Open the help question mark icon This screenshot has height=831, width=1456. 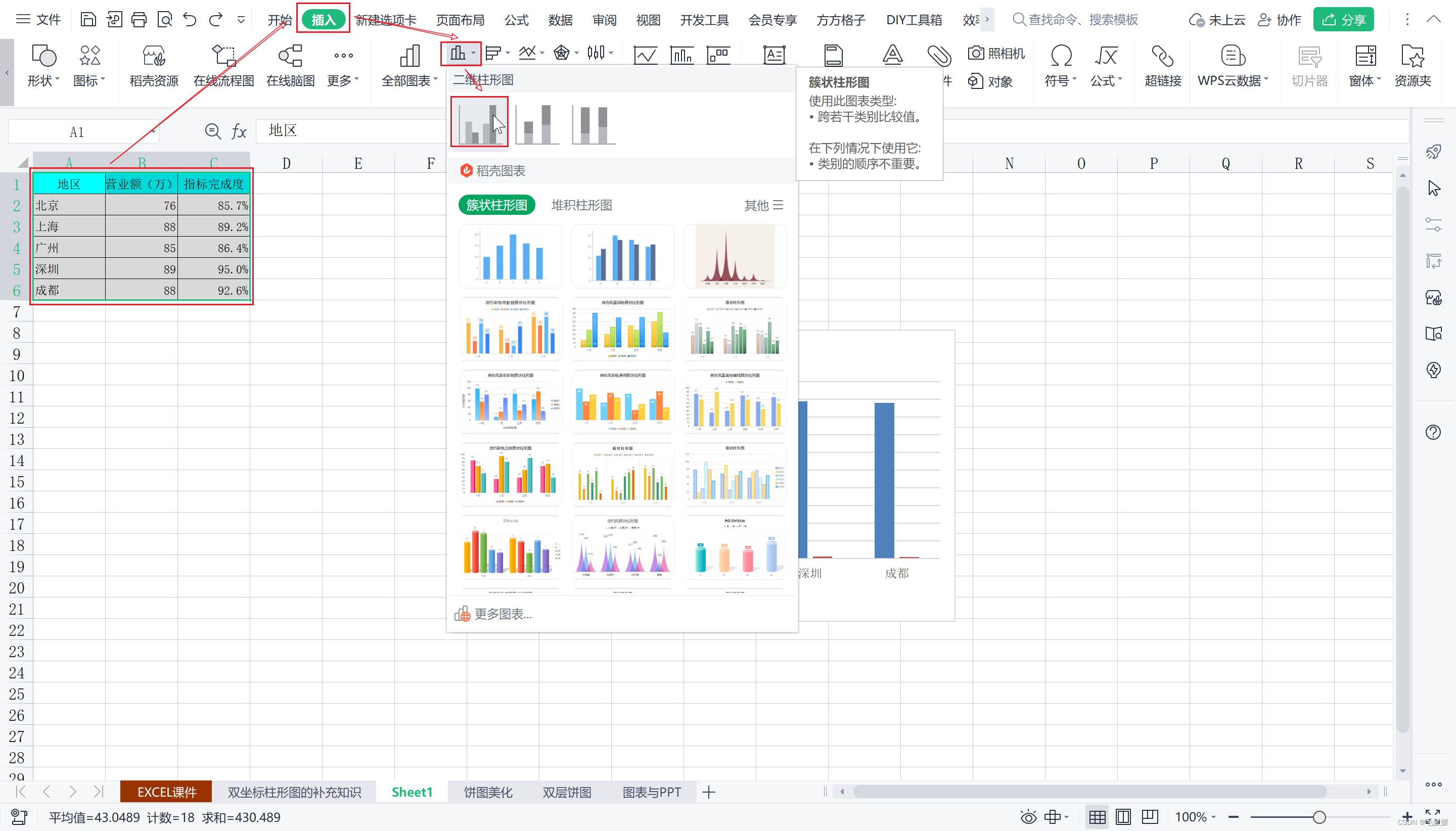tap(1433, 432)
